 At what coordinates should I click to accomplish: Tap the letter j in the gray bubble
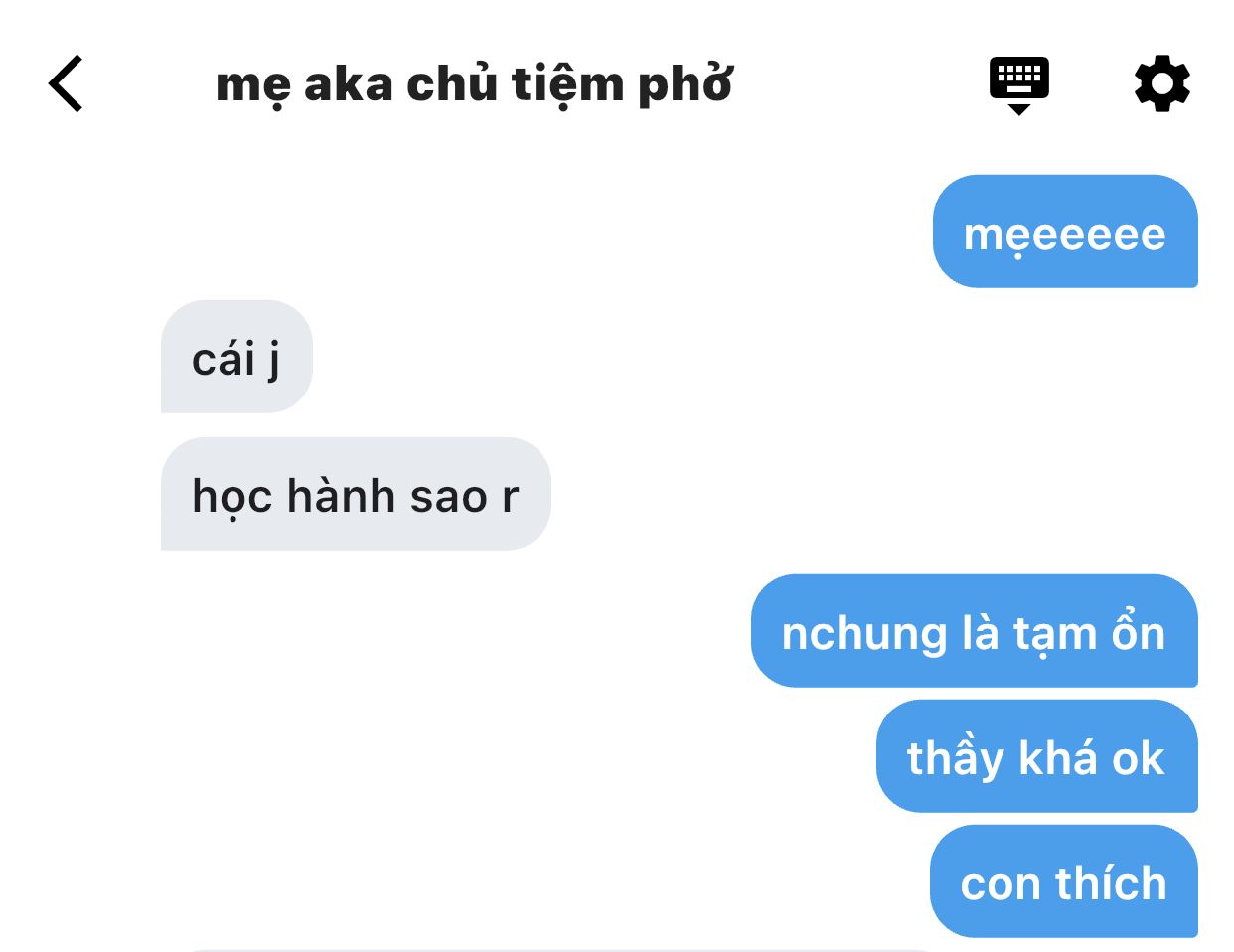coord(273,360)
